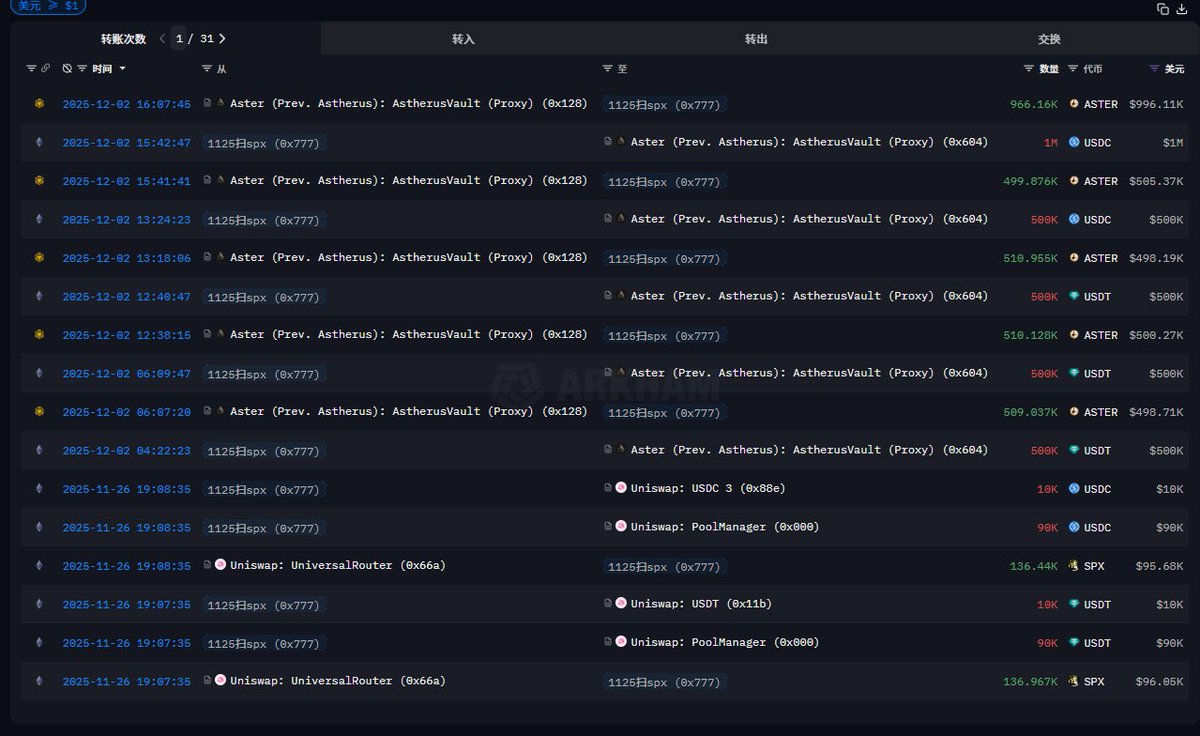This screenshot has width=1200, height=736.
Task: Open AstherusVault (0x128) sender on 12:38:15 row
Action: (x=409, y=334)
